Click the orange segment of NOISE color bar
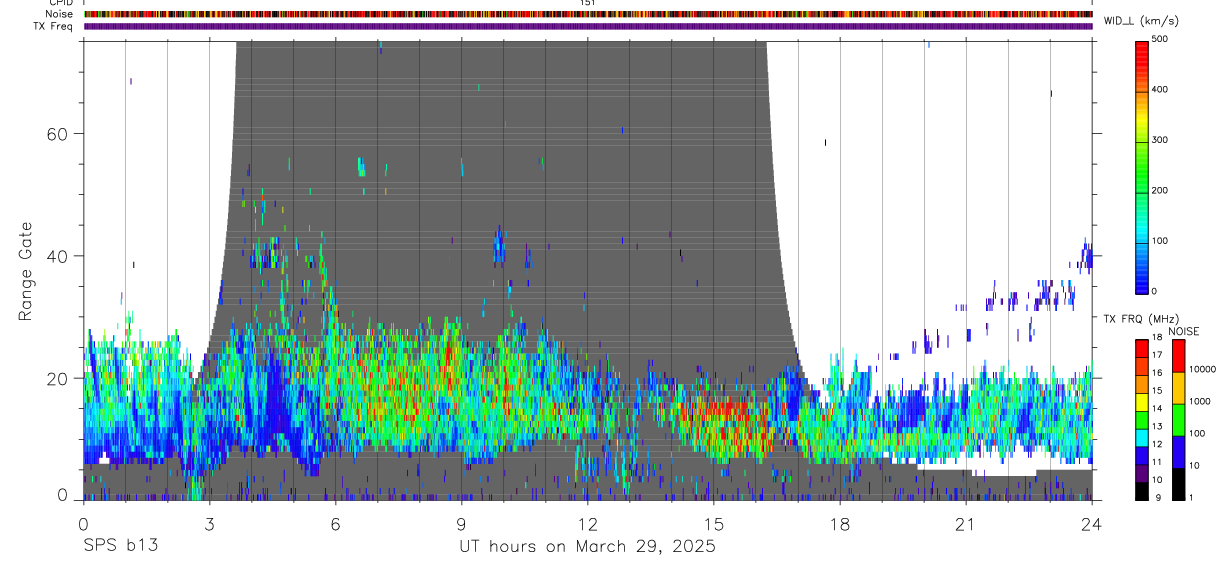 pyautogui.click(x=1178, y=388)
